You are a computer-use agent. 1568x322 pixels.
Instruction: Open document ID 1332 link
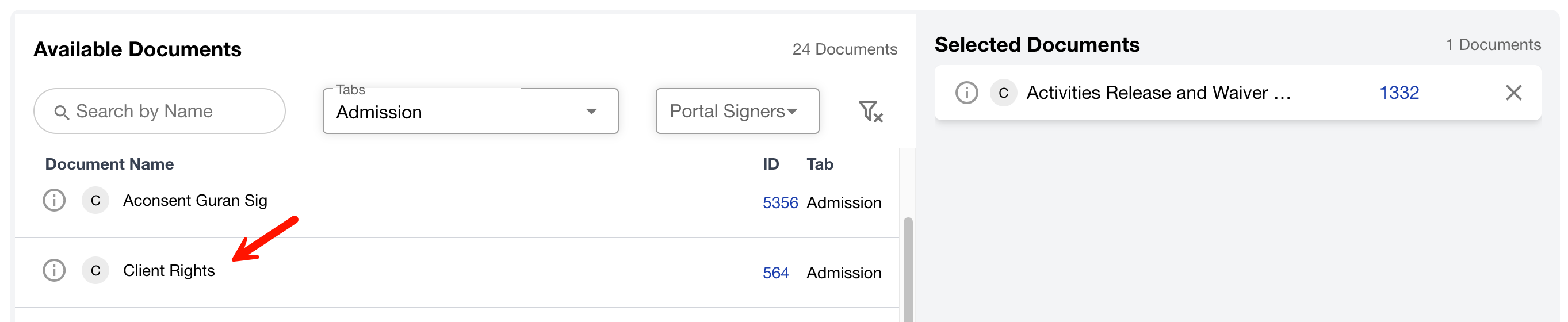[x=1399, y=93]
